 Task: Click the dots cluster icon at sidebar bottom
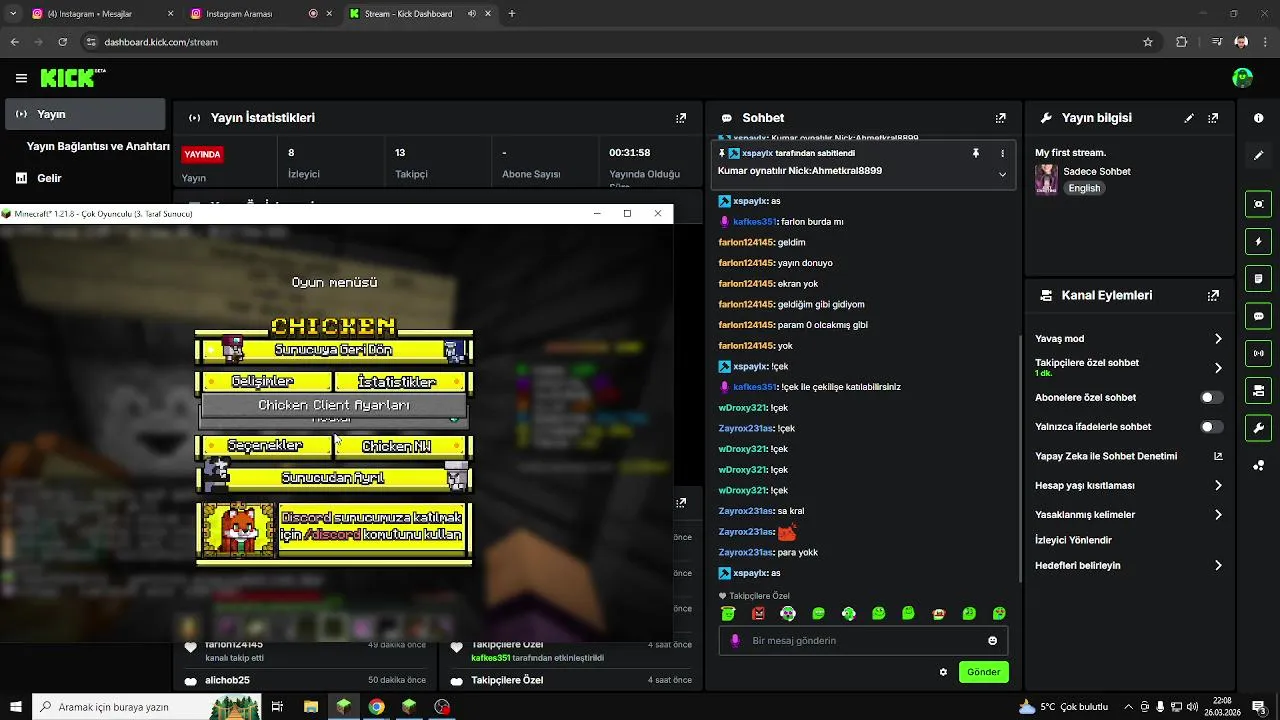pos(1258,465)
